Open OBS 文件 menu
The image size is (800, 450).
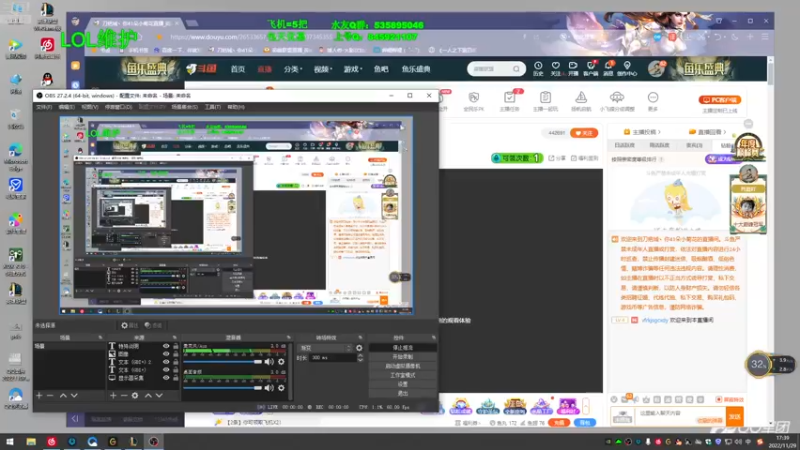click(x=44, y=107)
